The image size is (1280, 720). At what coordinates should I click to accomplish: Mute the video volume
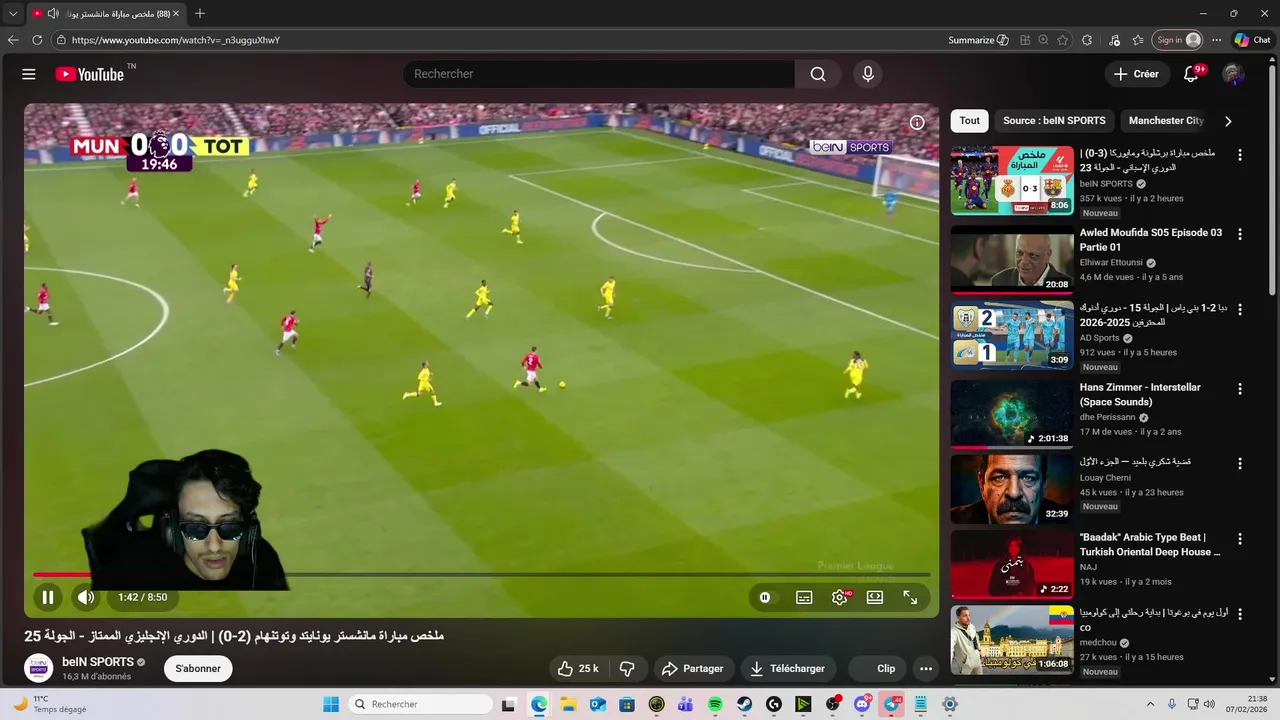[86, 598]
